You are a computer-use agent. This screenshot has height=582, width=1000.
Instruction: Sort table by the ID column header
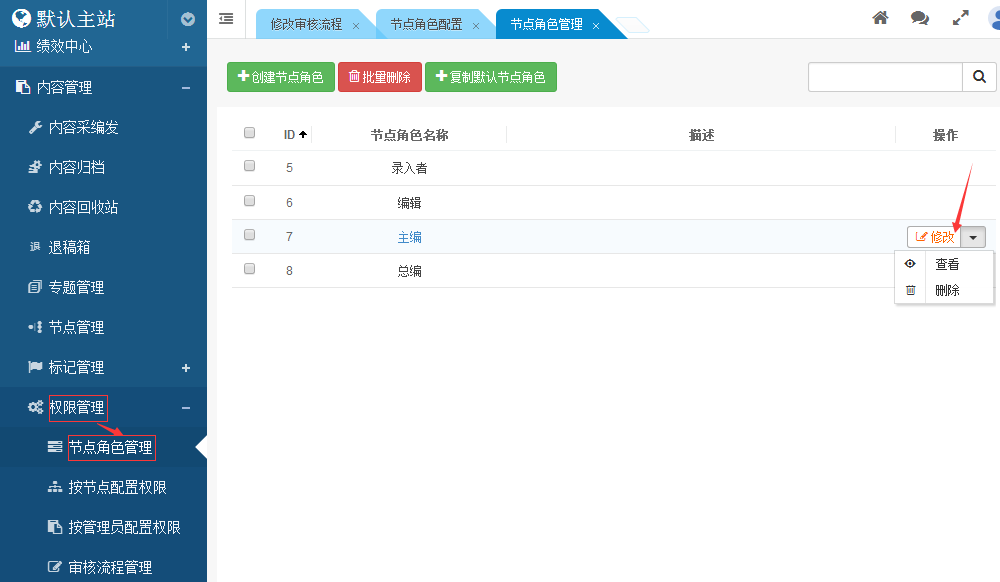(294, 135)
